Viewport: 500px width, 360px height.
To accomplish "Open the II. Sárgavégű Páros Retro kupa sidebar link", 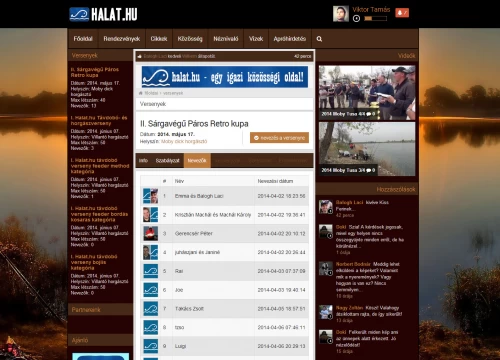I will 95,72.
